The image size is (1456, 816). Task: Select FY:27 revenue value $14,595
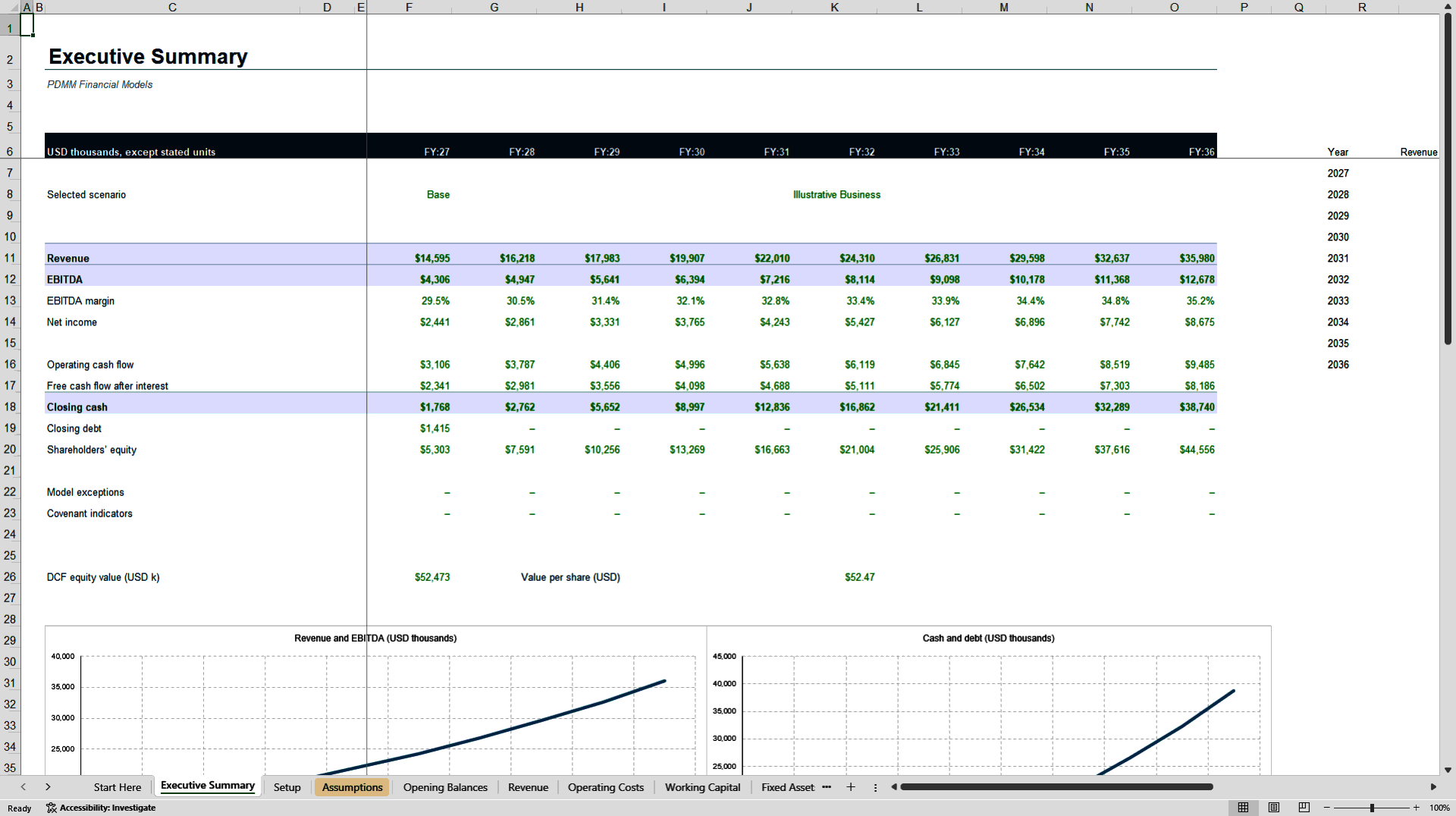432,258
